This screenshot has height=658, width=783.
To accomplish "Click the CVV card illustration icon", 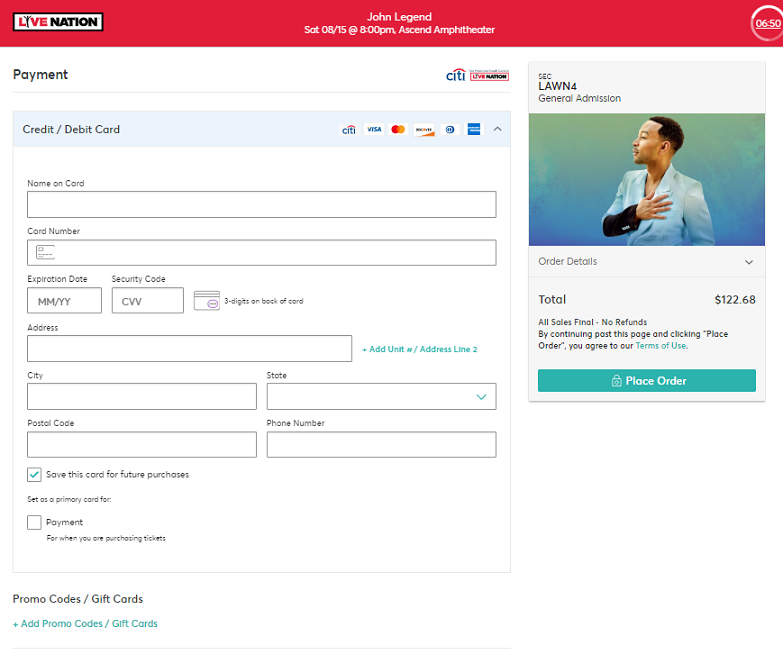I will (x=207, y=301).
